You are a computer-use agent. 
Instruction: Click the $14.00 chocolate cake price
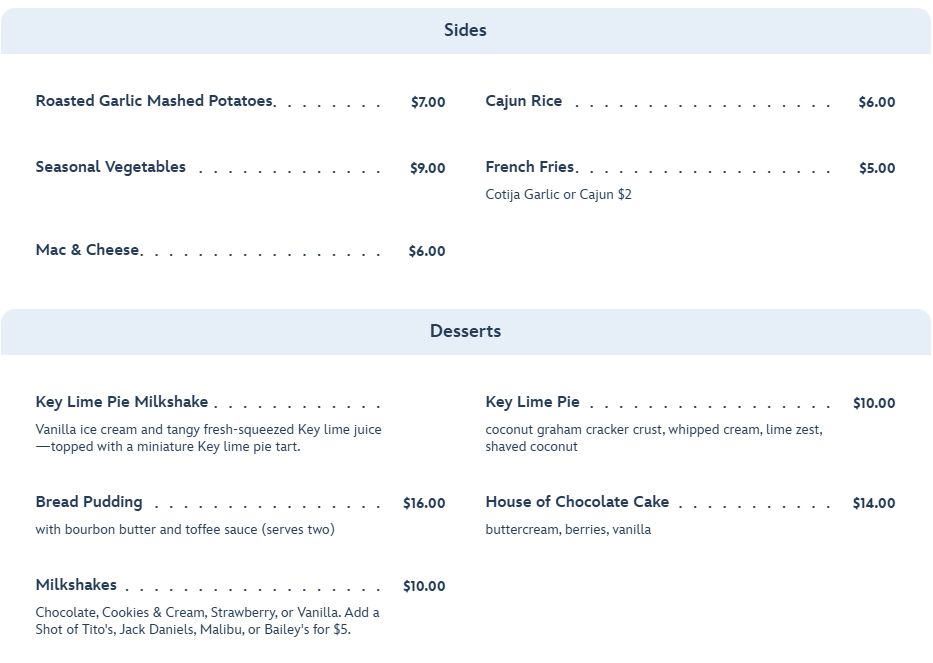pos(874,503)
